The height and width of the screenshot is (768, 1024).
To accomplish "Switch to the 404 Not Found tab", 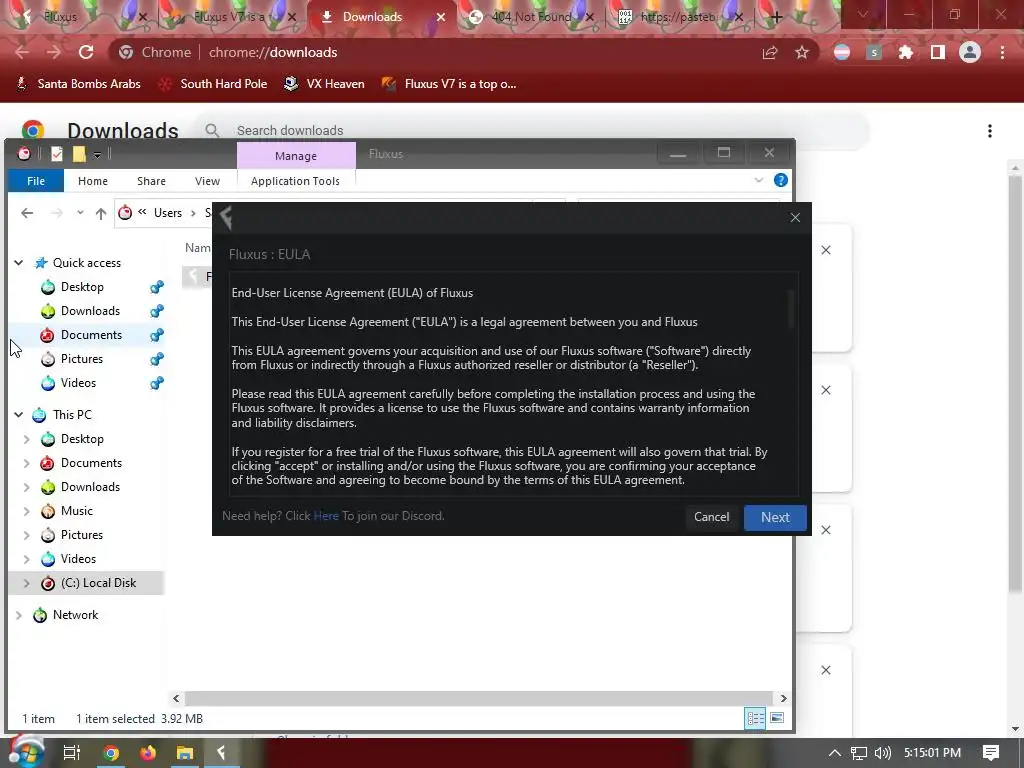I will click(x=530, y=17).
